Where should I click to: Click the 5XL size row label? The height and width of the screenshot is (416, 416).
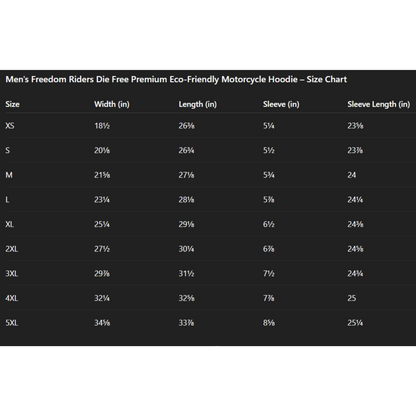[x=12, y=323]
